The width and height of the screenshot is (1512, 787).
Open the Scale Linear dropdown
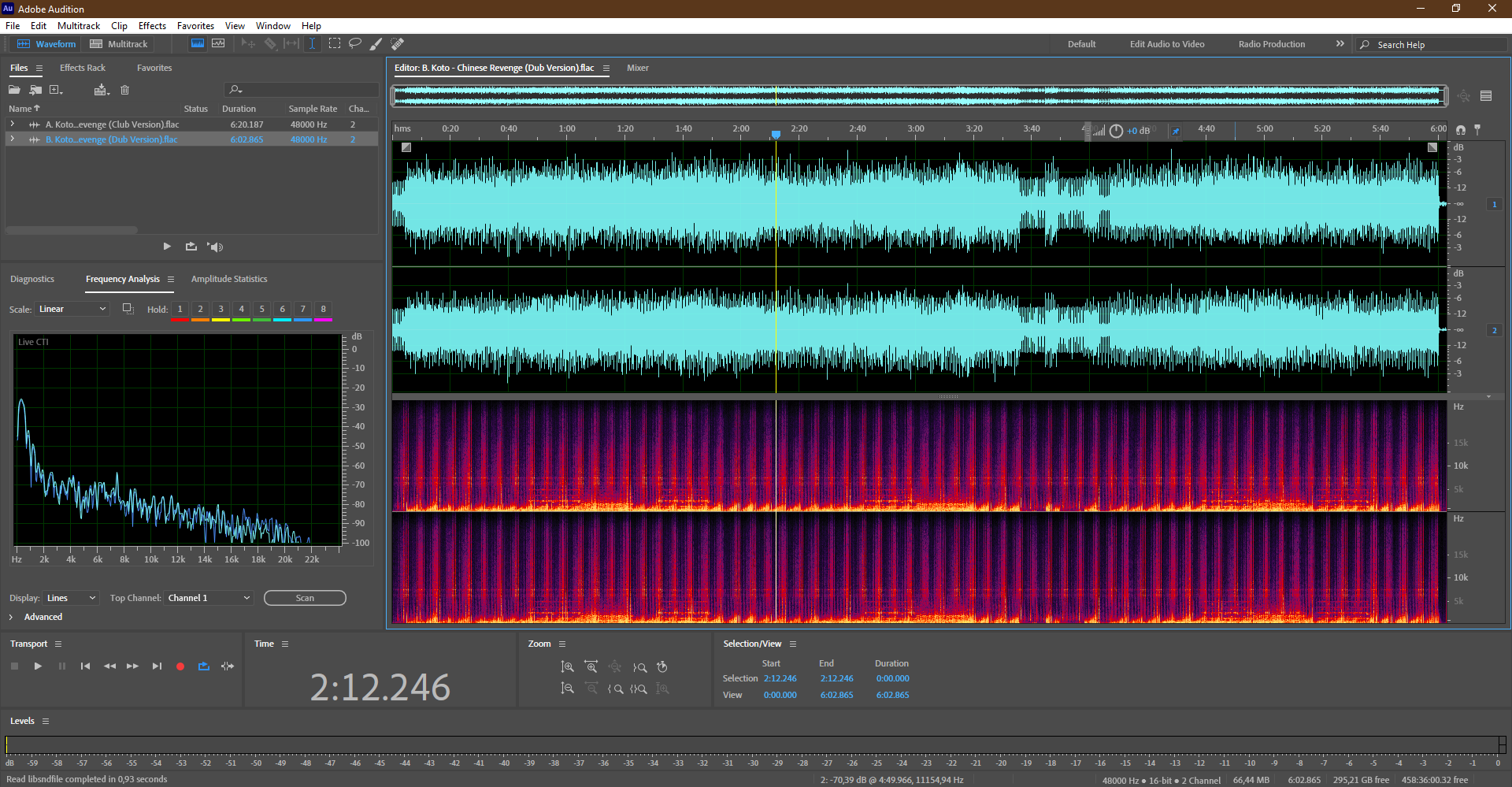72,310
